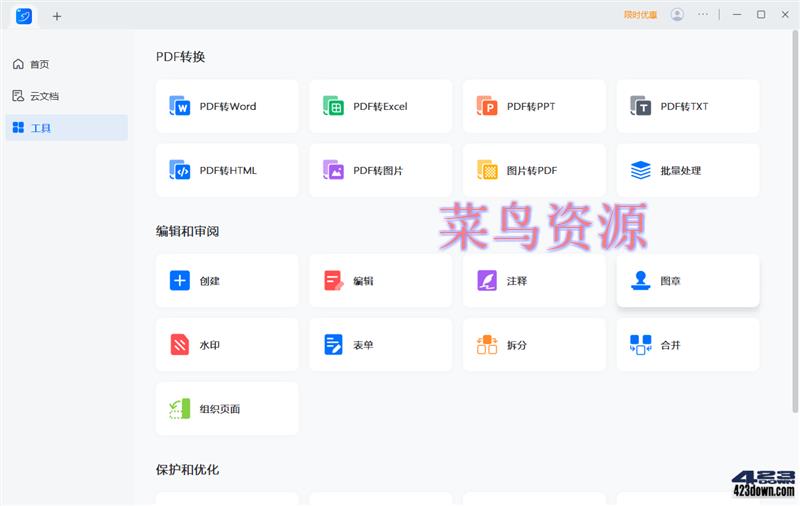This screenshot has height=506, width=800.
Task: Click the 批量处理 layers icon
Action: [640, 170]
